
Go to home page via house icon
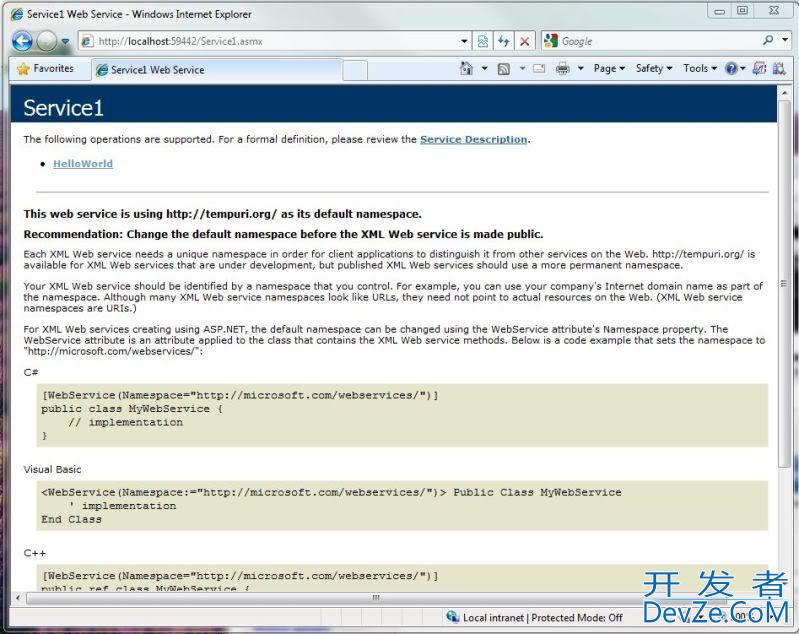tap(466, 68)
